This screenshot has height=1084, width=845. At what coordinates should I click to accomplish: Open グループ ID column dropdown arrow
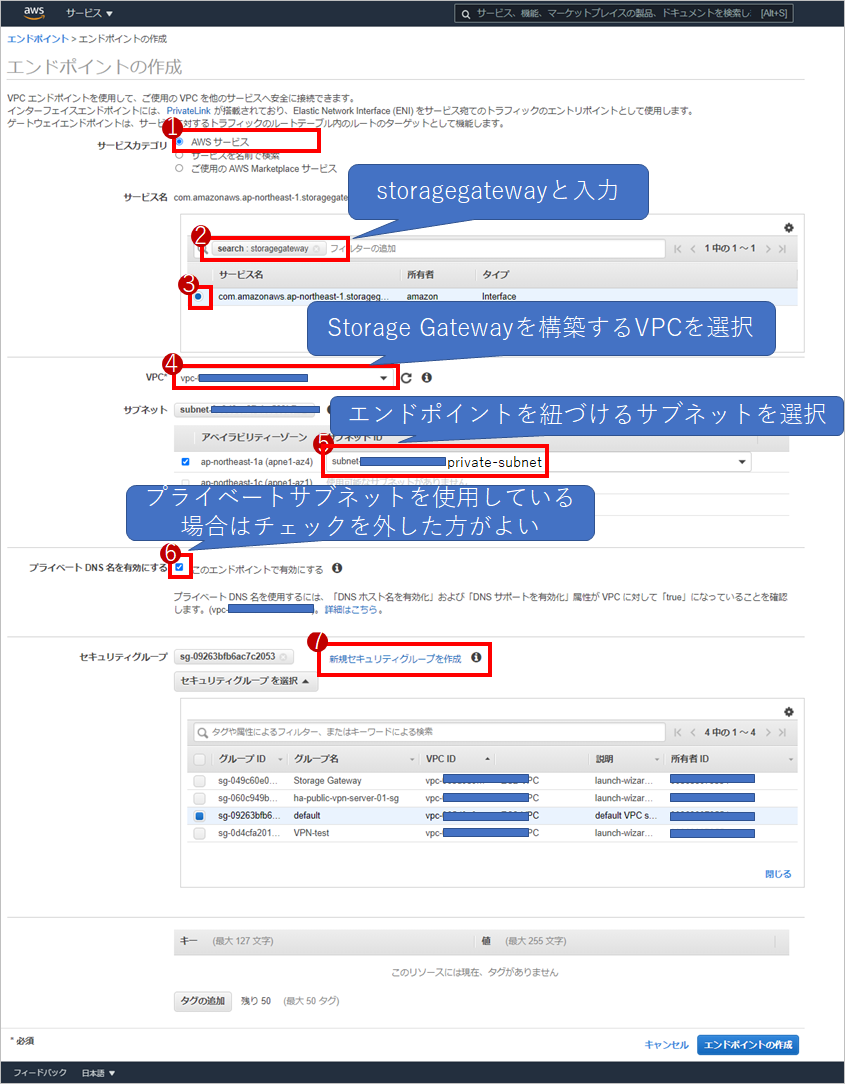point(280,759)
